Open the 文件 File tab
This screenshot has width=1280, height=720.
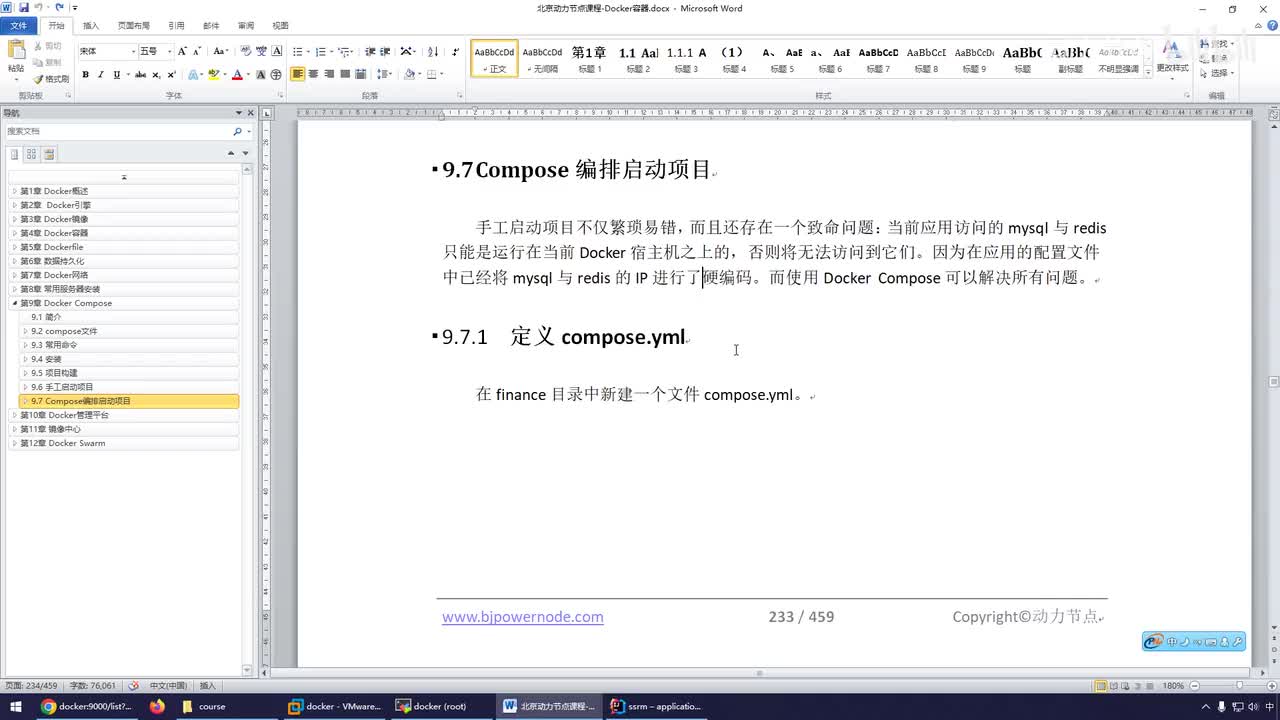(18, 25)
